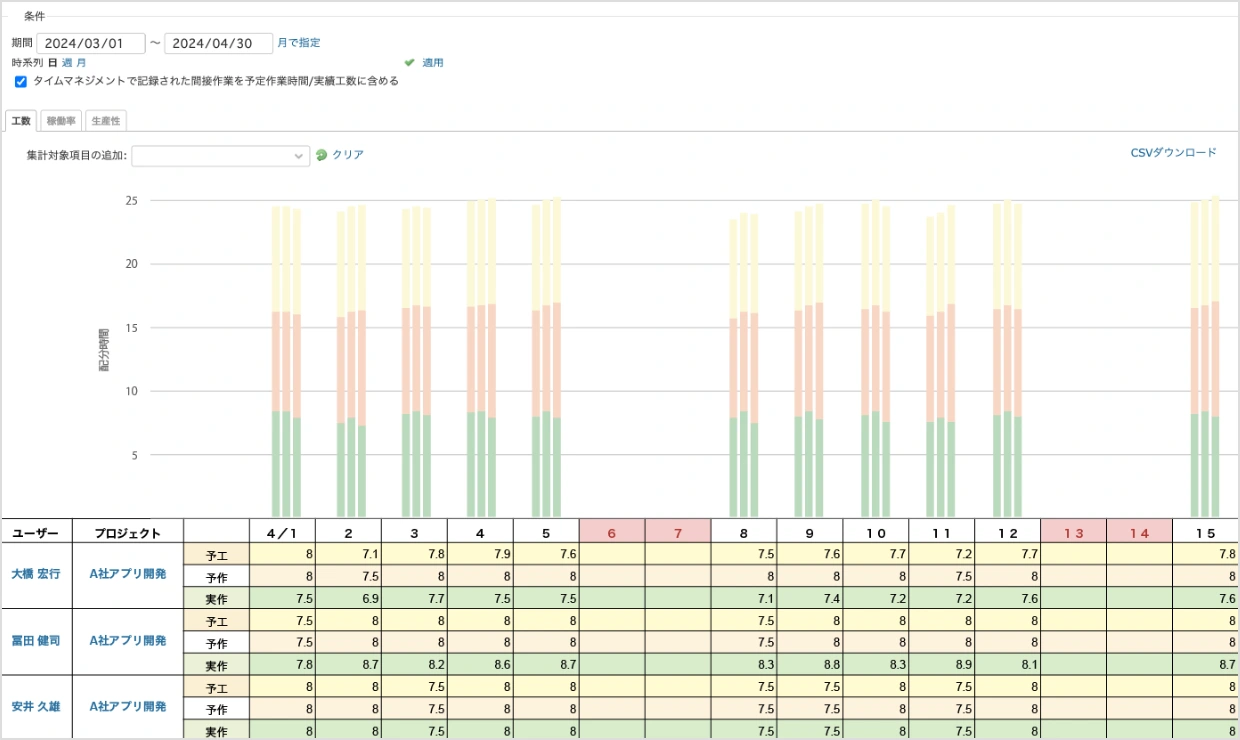Click the start date field 2024/03/01

91,43
